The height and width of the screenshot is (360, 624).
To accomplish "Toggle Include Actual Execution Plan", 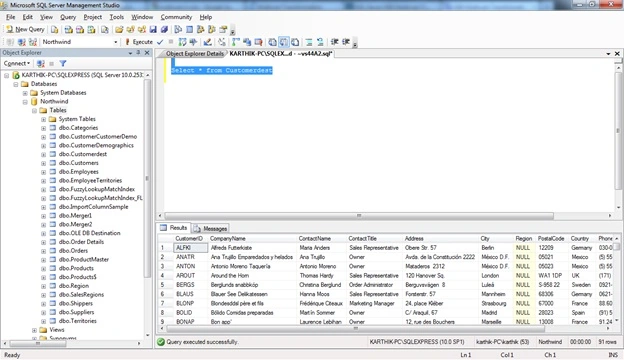I will coord(236,42).
